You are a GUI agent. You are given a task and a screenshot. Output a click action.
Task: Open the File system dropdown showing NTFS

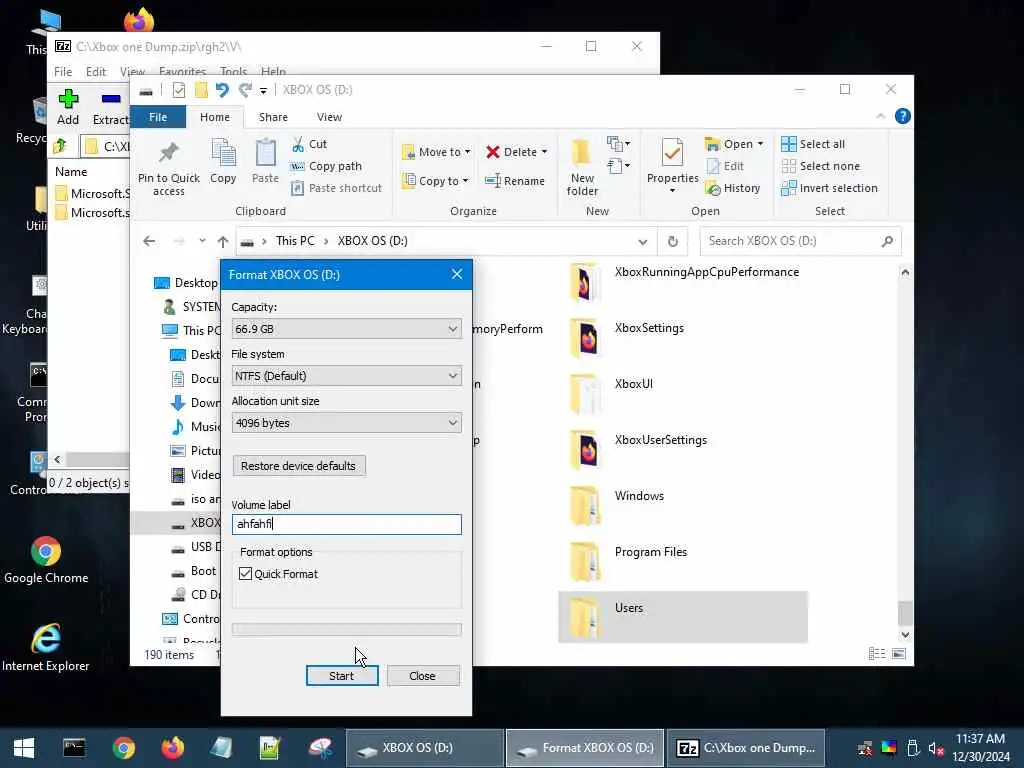point(346,376)
